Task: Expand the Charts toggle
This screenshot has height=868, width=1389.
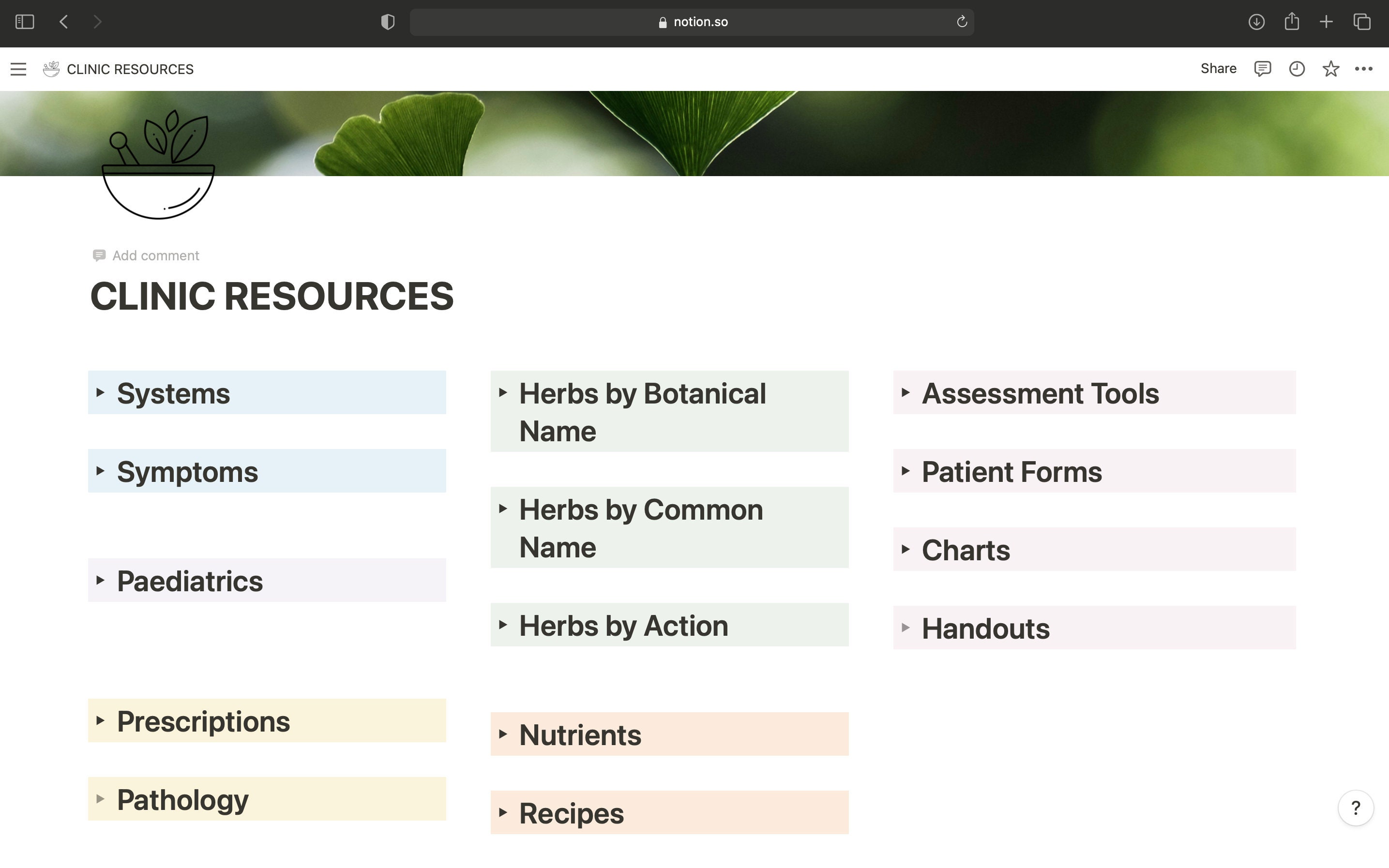Action: 906,549
